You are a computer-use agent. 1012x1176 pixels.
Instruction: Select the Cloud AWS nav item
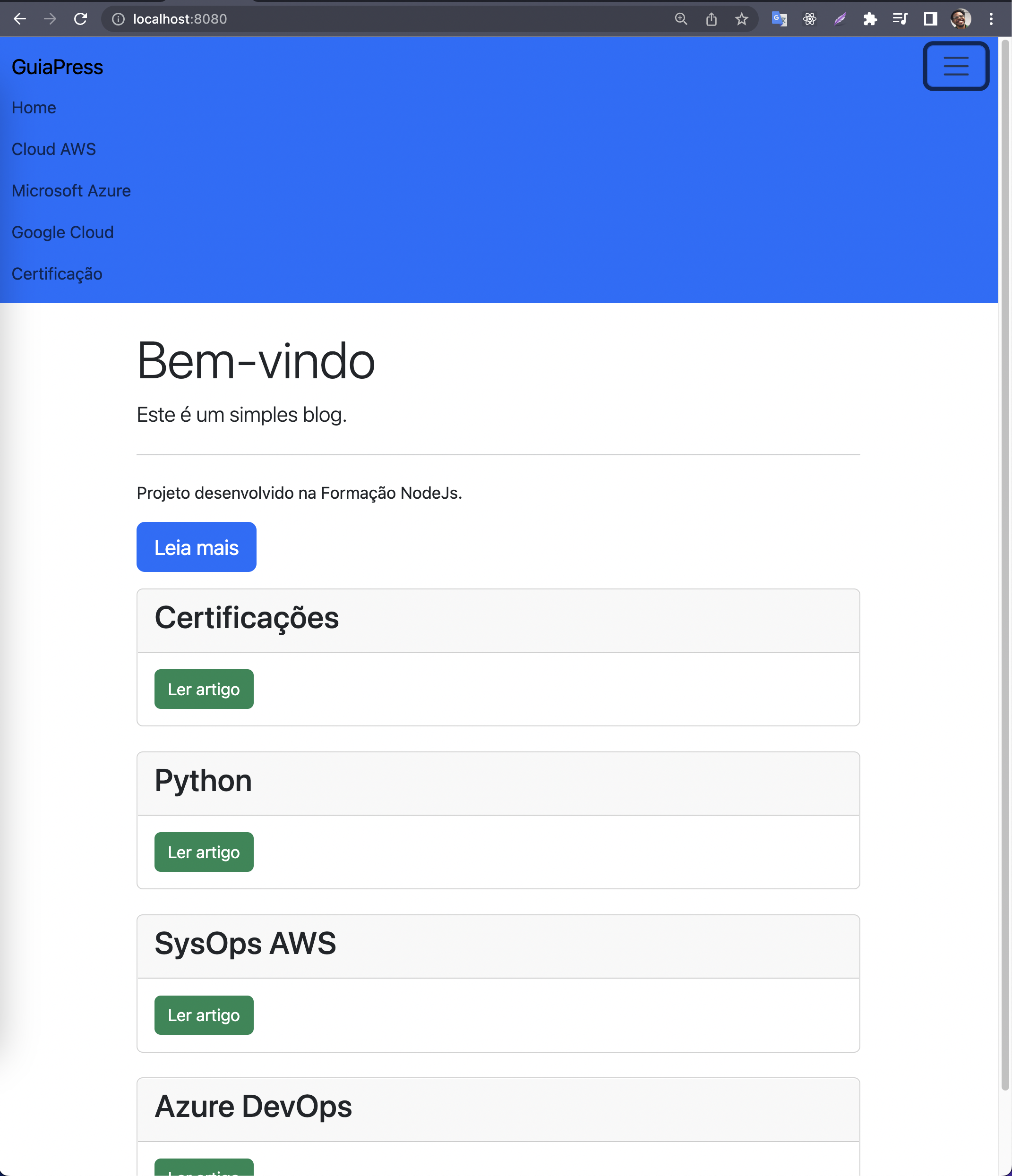(54, 149)
